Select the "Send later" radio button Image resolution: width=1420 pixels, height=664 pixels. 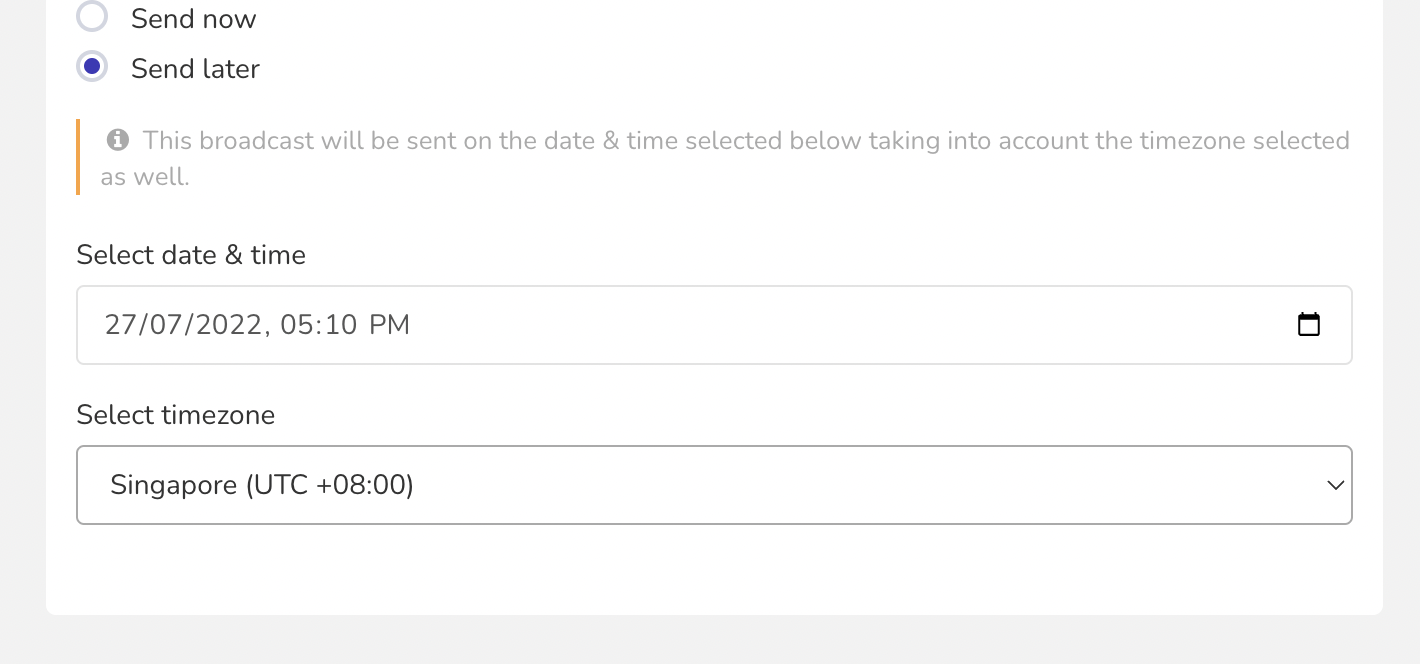point(92,67)
